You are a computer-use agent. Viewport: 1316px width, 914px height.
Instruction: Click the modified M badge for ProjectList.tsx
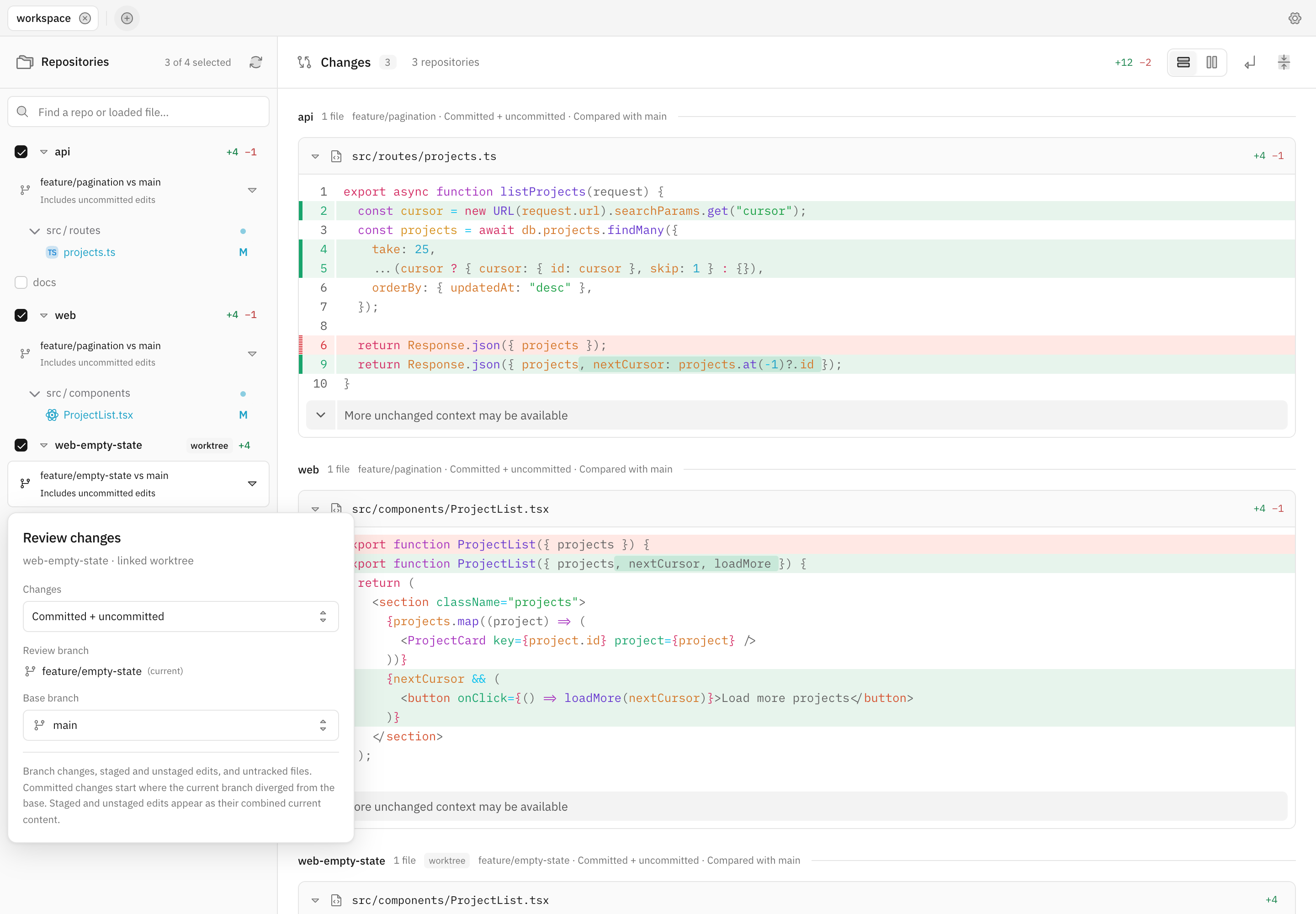click(x=244, y=414)
